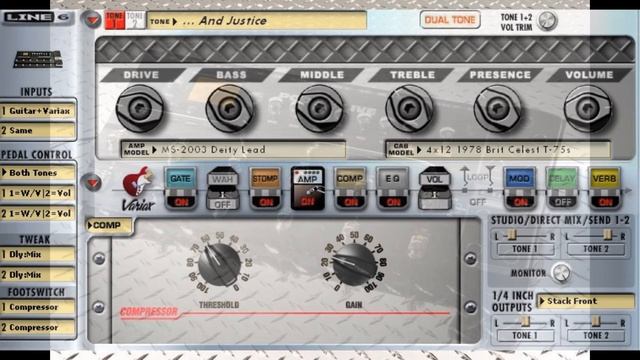Select the Verb effect block
640x360 pixels.
tap(604, 178)
